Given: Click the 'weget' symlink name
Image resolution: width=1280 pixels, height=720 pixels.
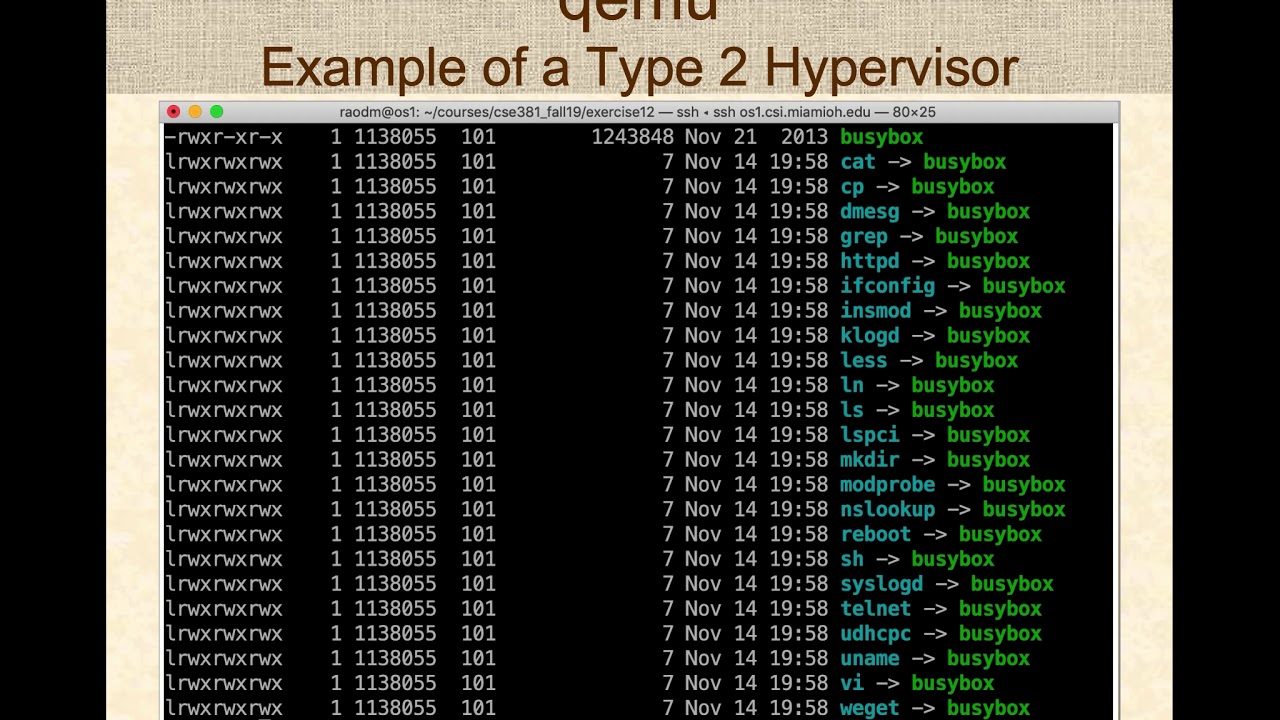Looking at the screenshot, I should [869, 708].
